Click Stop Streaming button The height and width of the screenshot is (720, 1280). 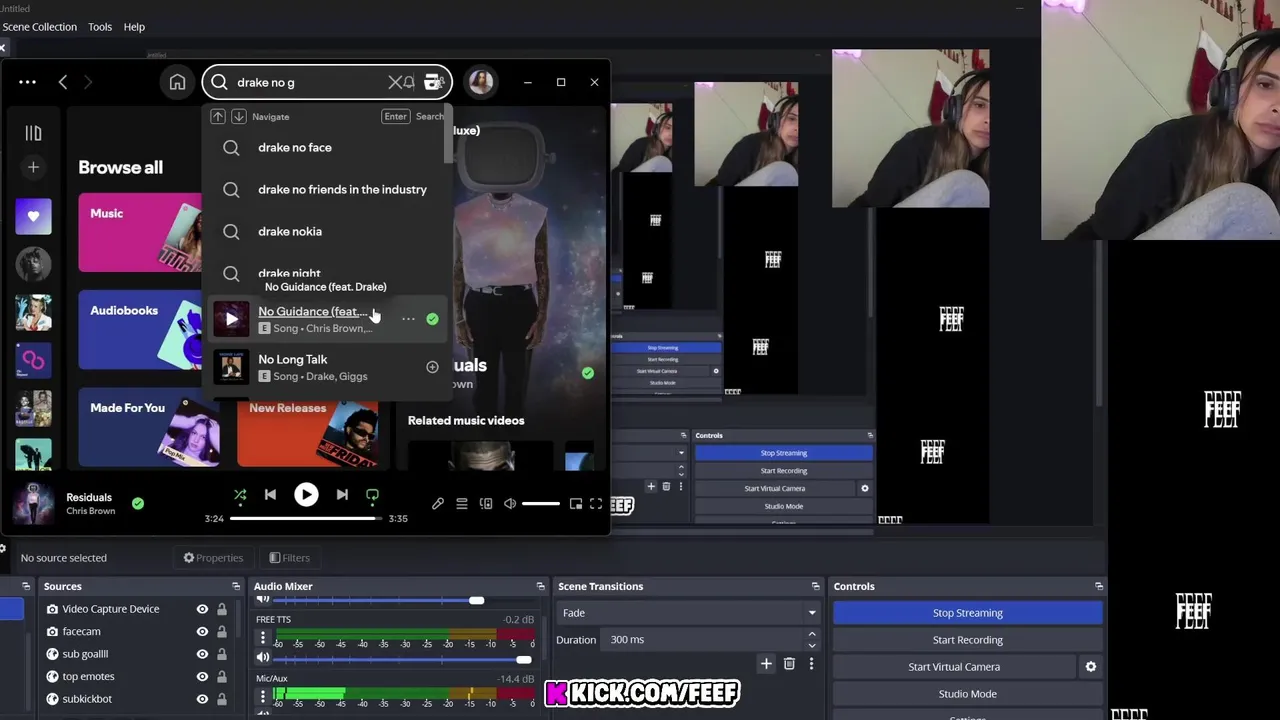click(967, 613)
